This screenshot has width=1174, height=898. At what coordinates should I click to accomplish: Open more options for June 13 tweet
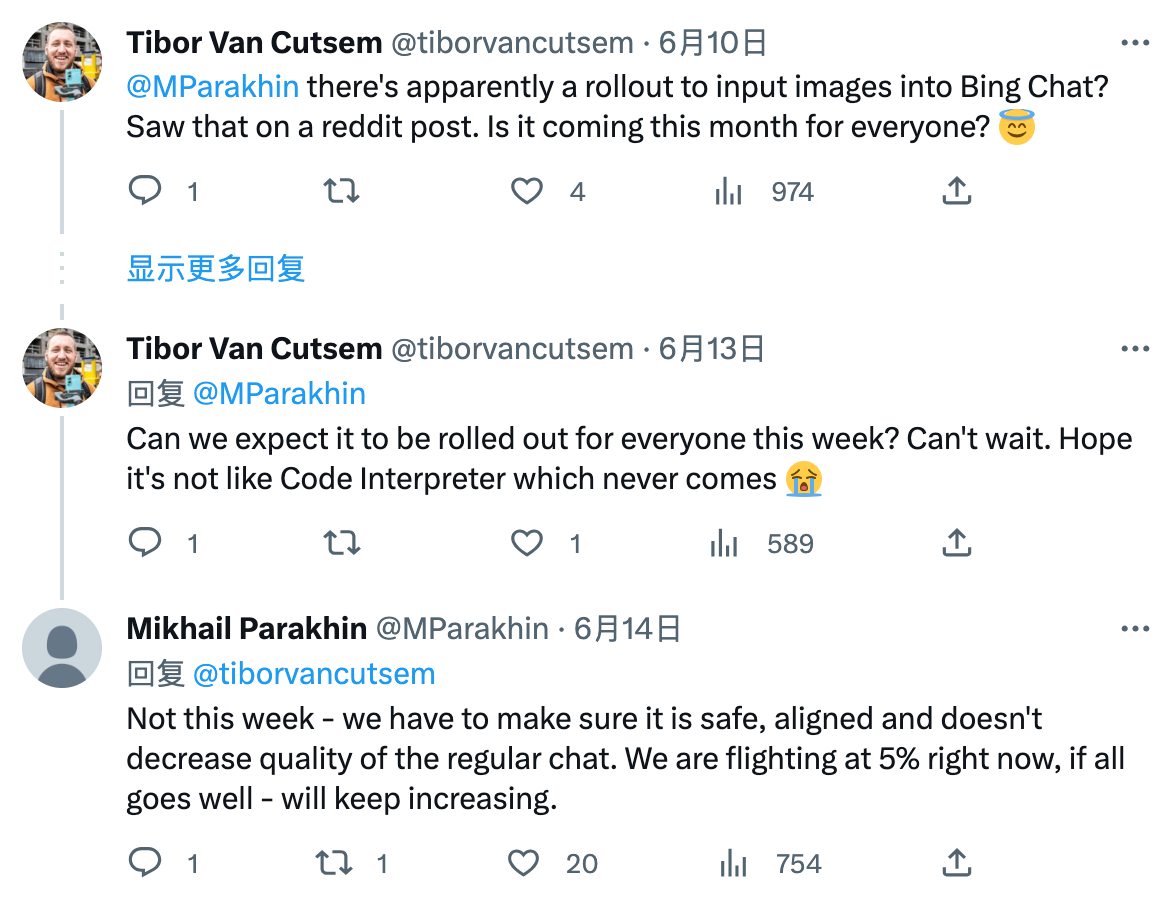pos(1135,349)
